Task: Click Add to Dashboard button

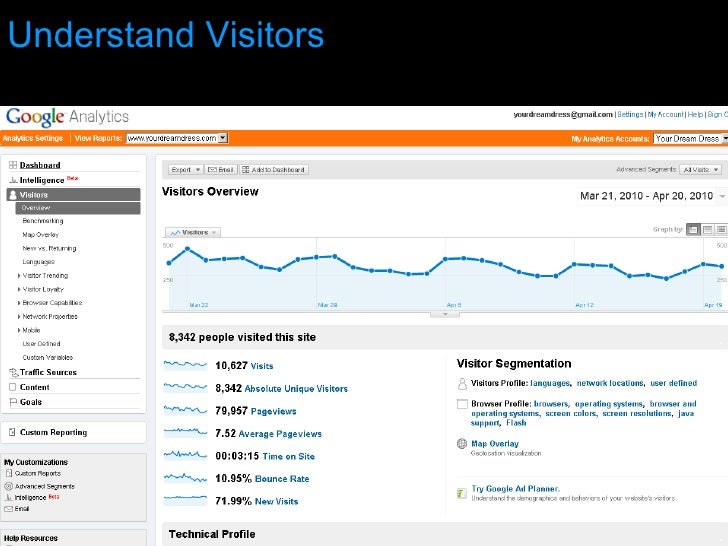Action: [x=274, y=170]
